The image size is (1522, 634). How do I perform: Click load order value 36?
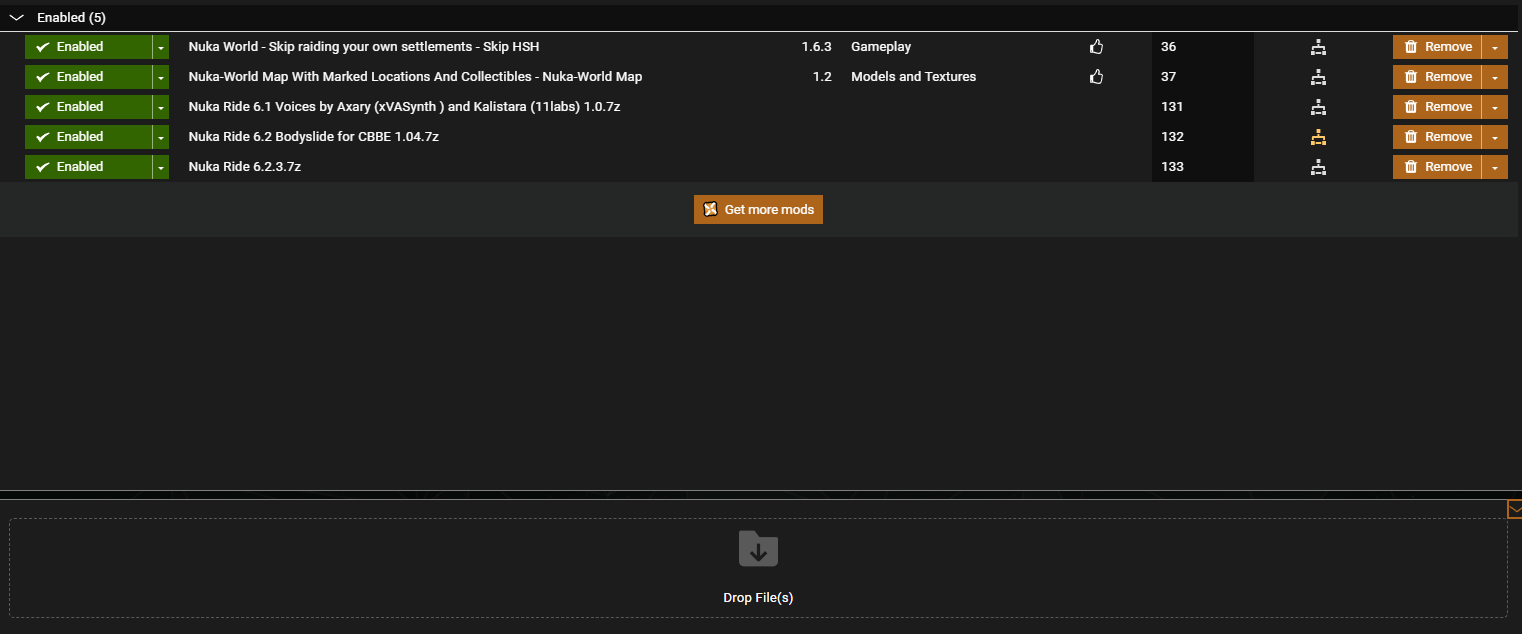pyautogui.click(x=1168, y=47)
